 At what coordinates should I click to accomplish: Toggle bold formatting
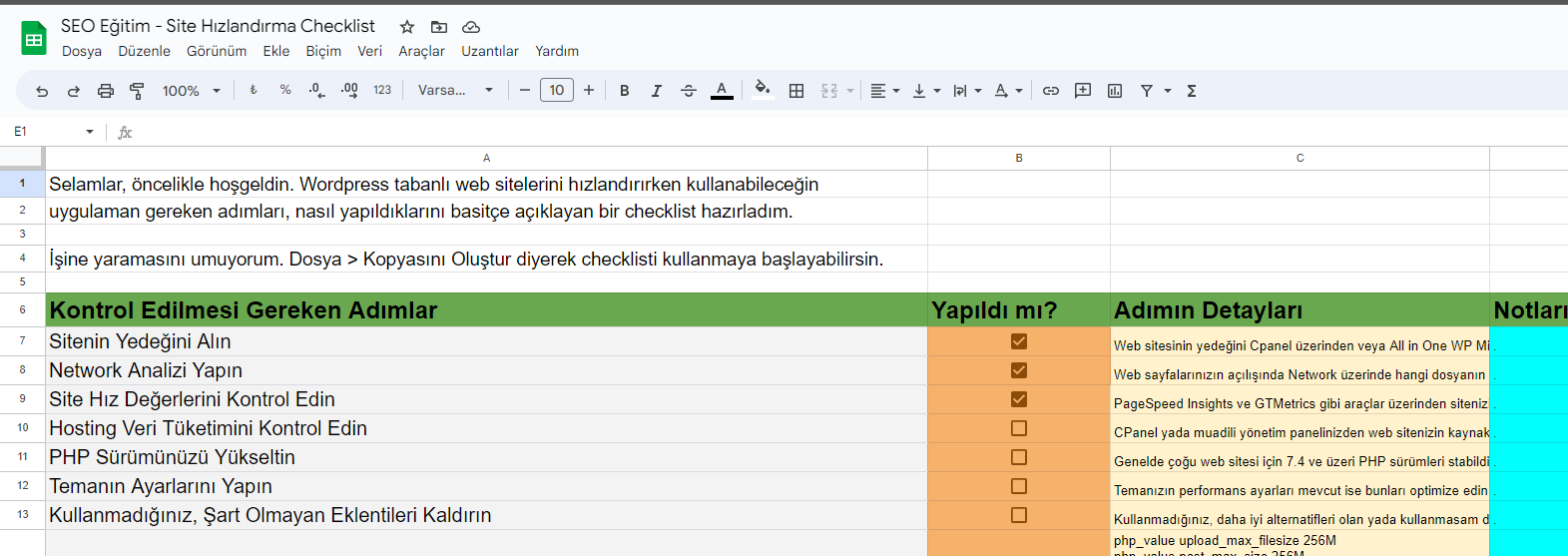pos(625,91)
